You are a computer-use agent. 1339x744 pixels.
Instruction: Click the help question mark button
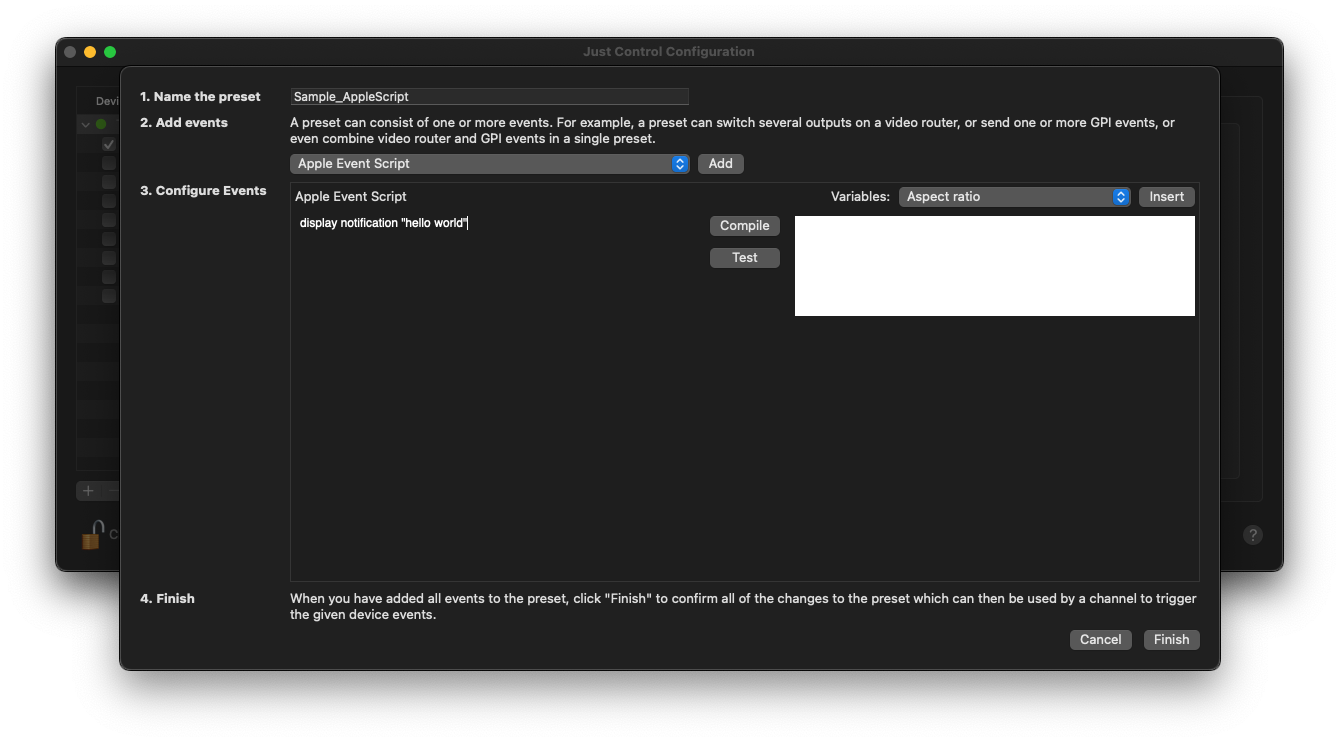tap(1252, 535)
